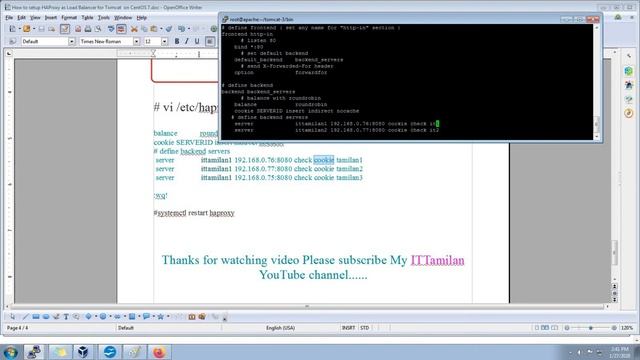Expand the New document dropdown arrow

click(x=19, y=29)
